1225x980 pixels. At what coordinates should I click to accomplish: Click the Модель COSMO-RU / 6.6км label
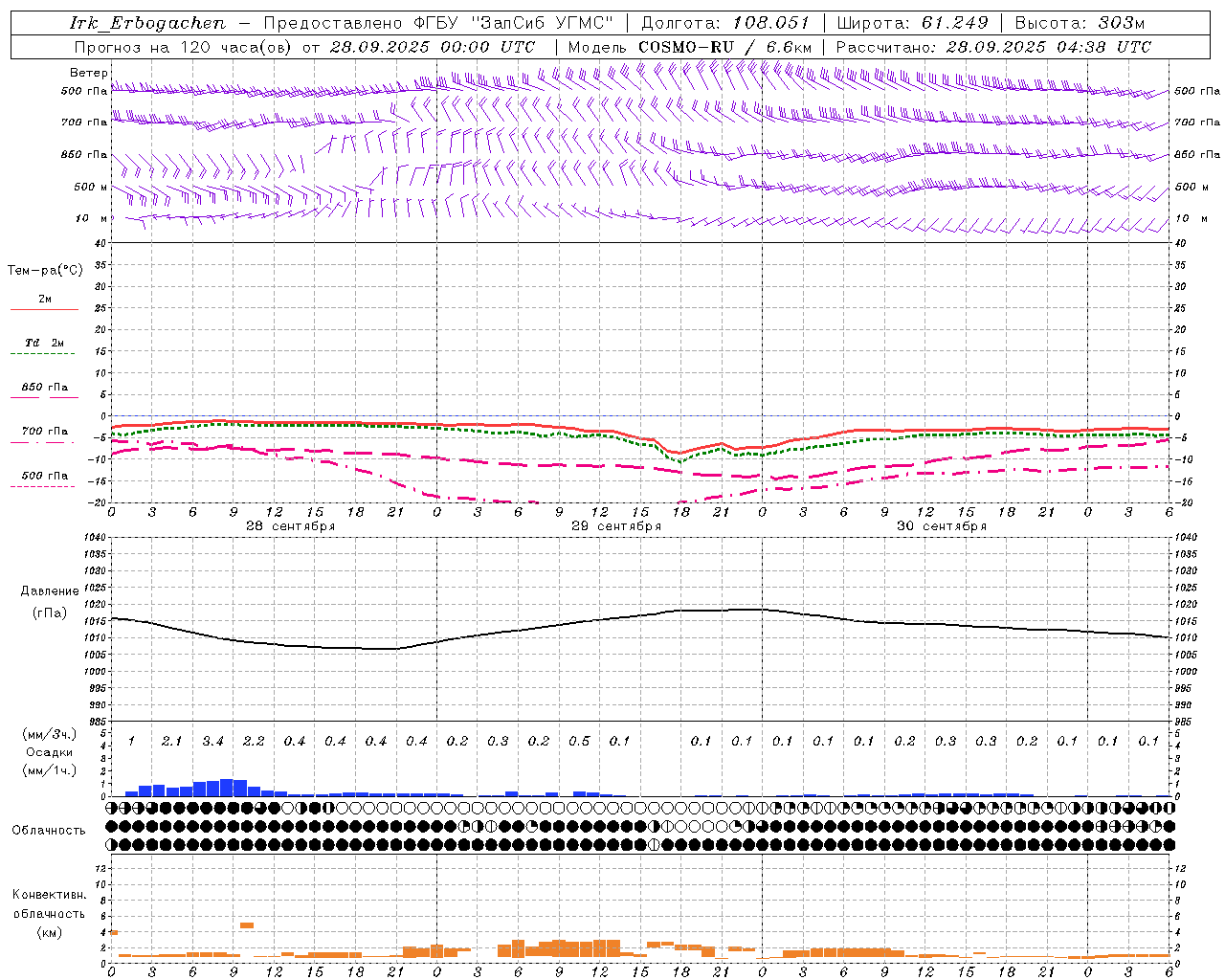(690, 47)
